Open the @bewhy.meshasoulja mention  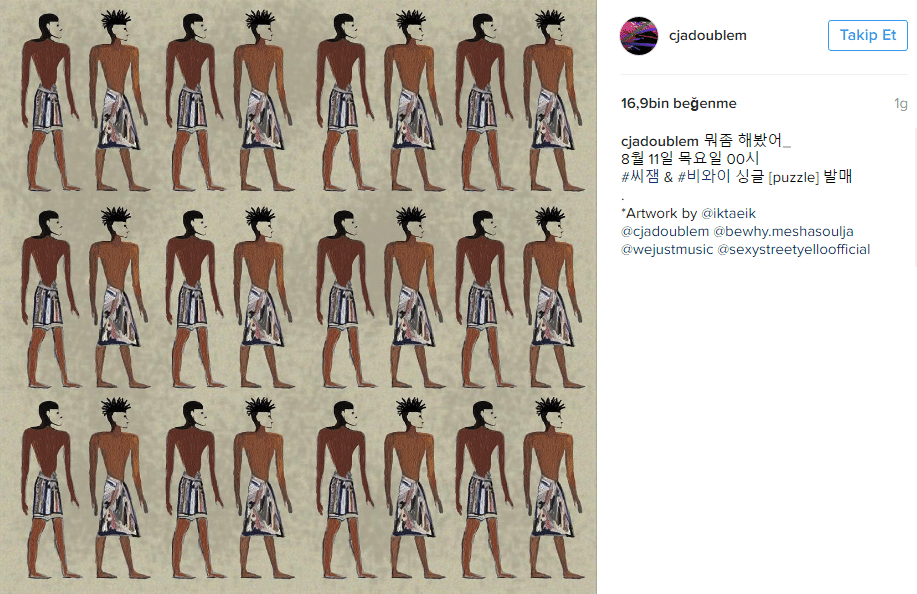[783, 232]
